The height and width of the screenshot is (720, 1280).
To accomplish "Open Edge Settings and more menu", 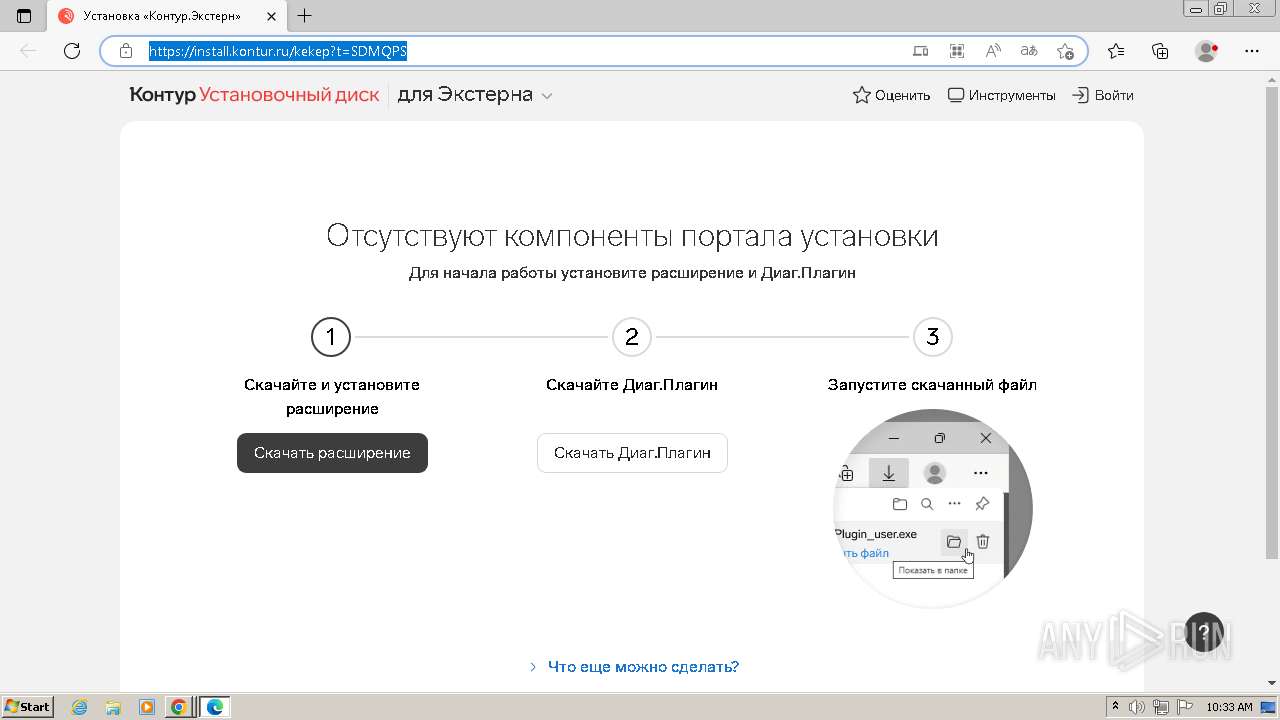I will [x=1252, y=51].
